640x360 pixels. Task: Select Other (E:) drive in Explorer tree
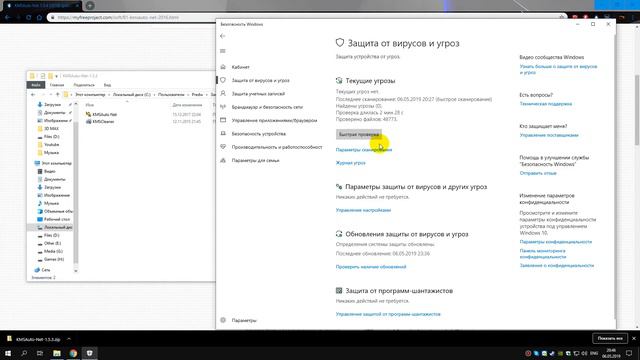pos(52,243)
